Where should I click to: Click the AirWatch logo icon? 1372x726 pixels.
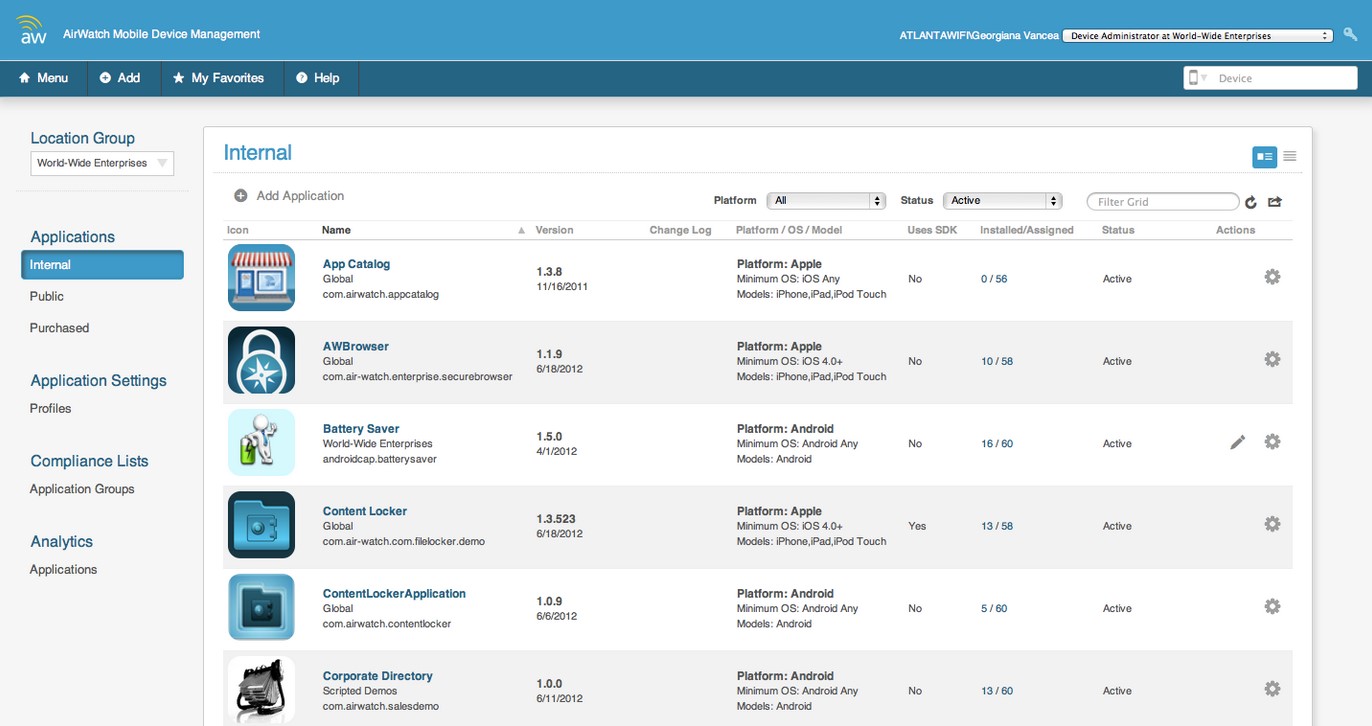(x=33, y=30)
